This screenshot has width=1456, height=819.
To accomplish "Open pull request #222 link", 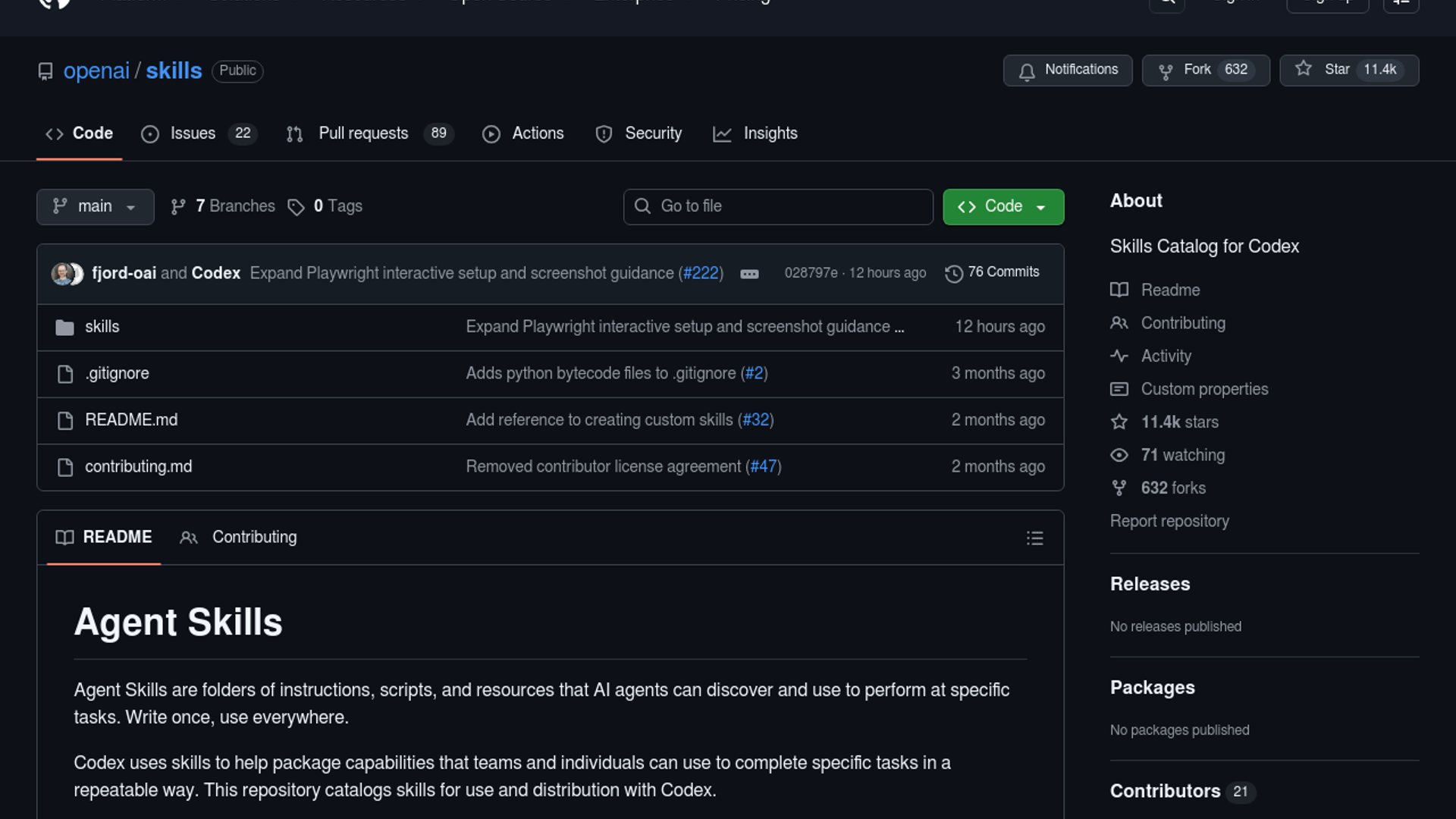I will [x=700, y=273].
